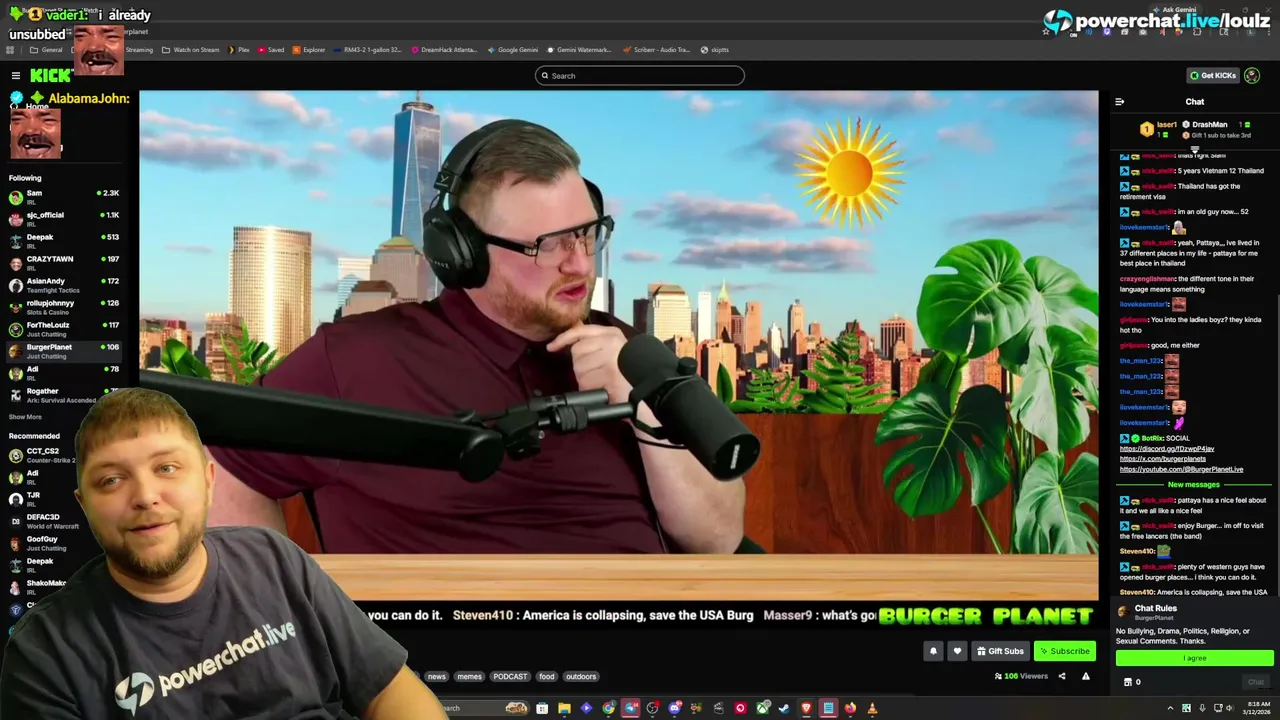
Task: Open the Plex bookmark
Action: [x=239, y=50]
